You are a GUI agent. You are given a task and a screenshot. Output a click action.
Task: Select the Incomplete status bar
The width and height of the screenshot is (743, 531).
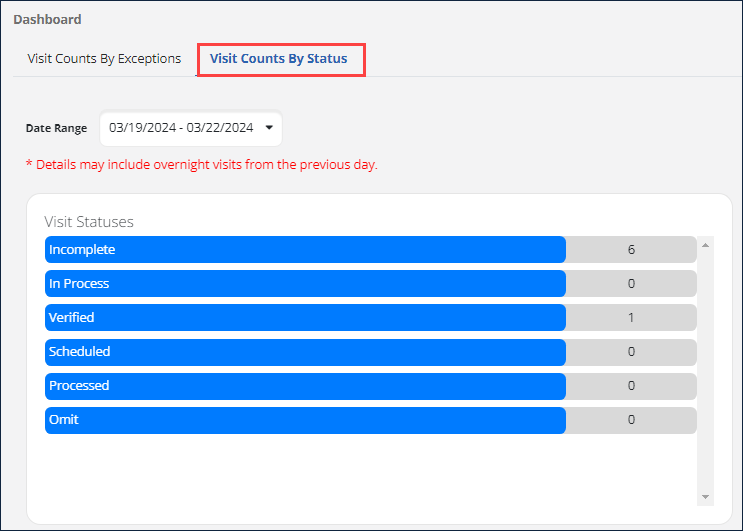pos(305,250)
